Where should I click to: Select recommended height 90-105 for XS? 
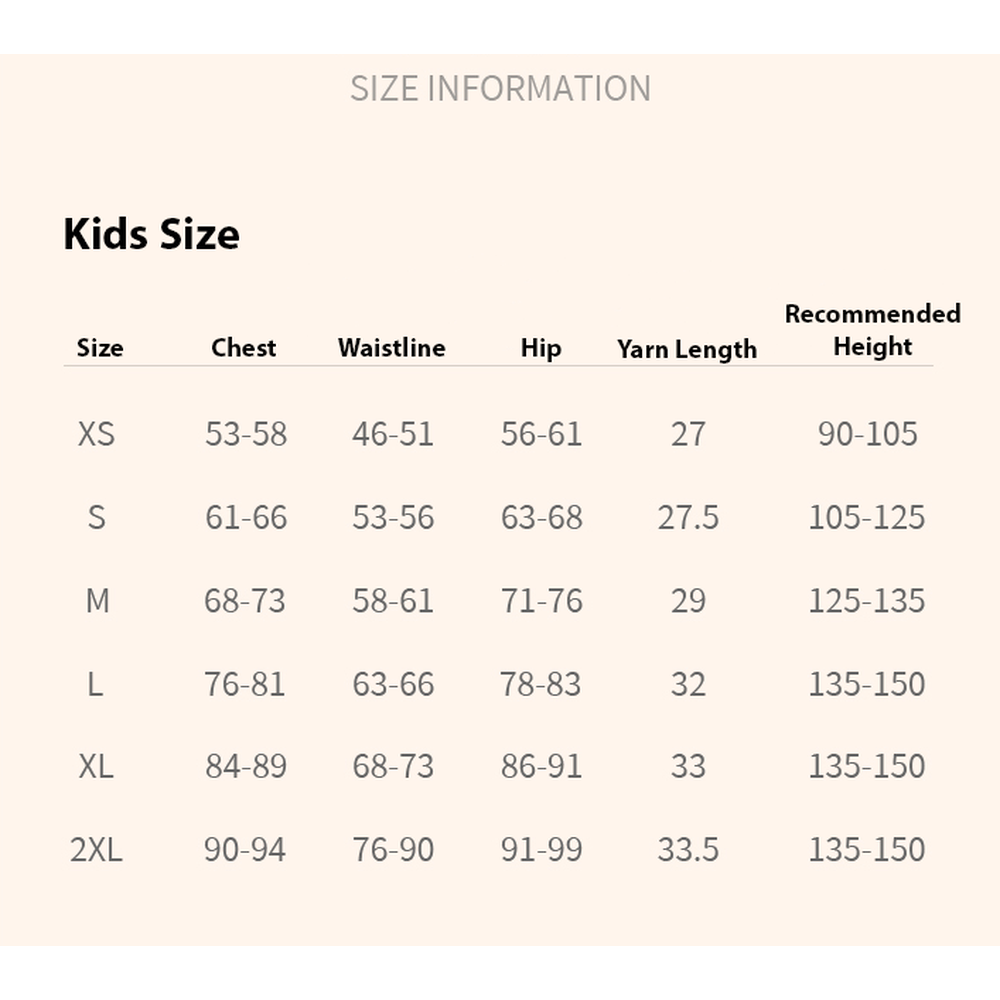(867, 434)
